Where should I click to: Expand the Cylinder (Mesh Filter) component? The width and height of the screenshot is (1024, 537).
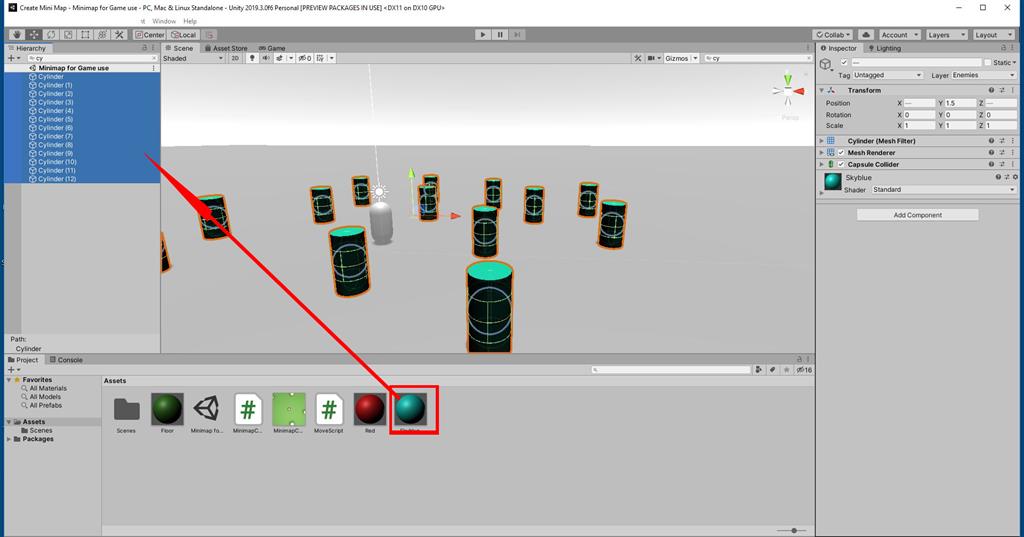pyautogui.click(x=822, y=140)
